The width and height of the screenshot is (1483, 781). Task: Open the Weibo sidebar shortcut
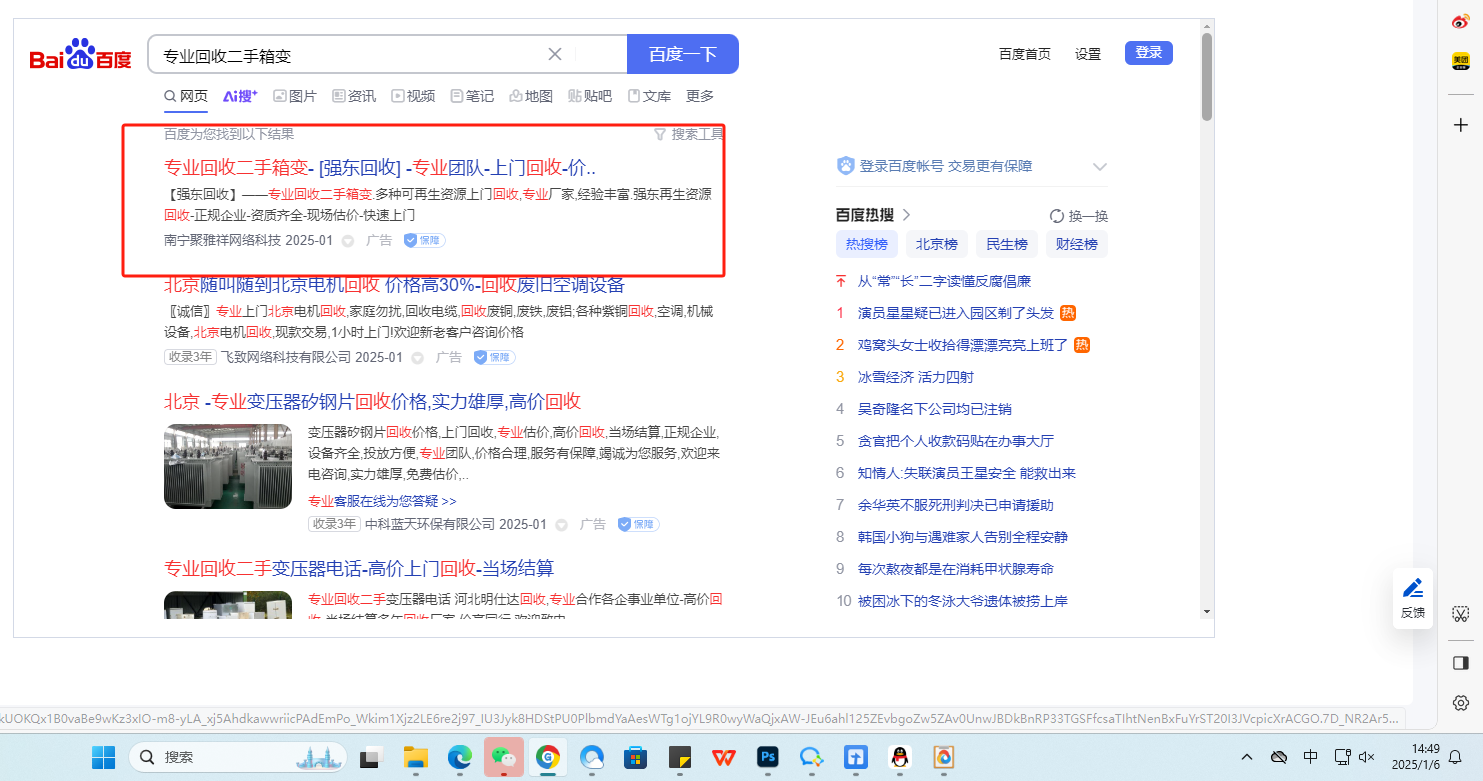[x=1460, y=21]
